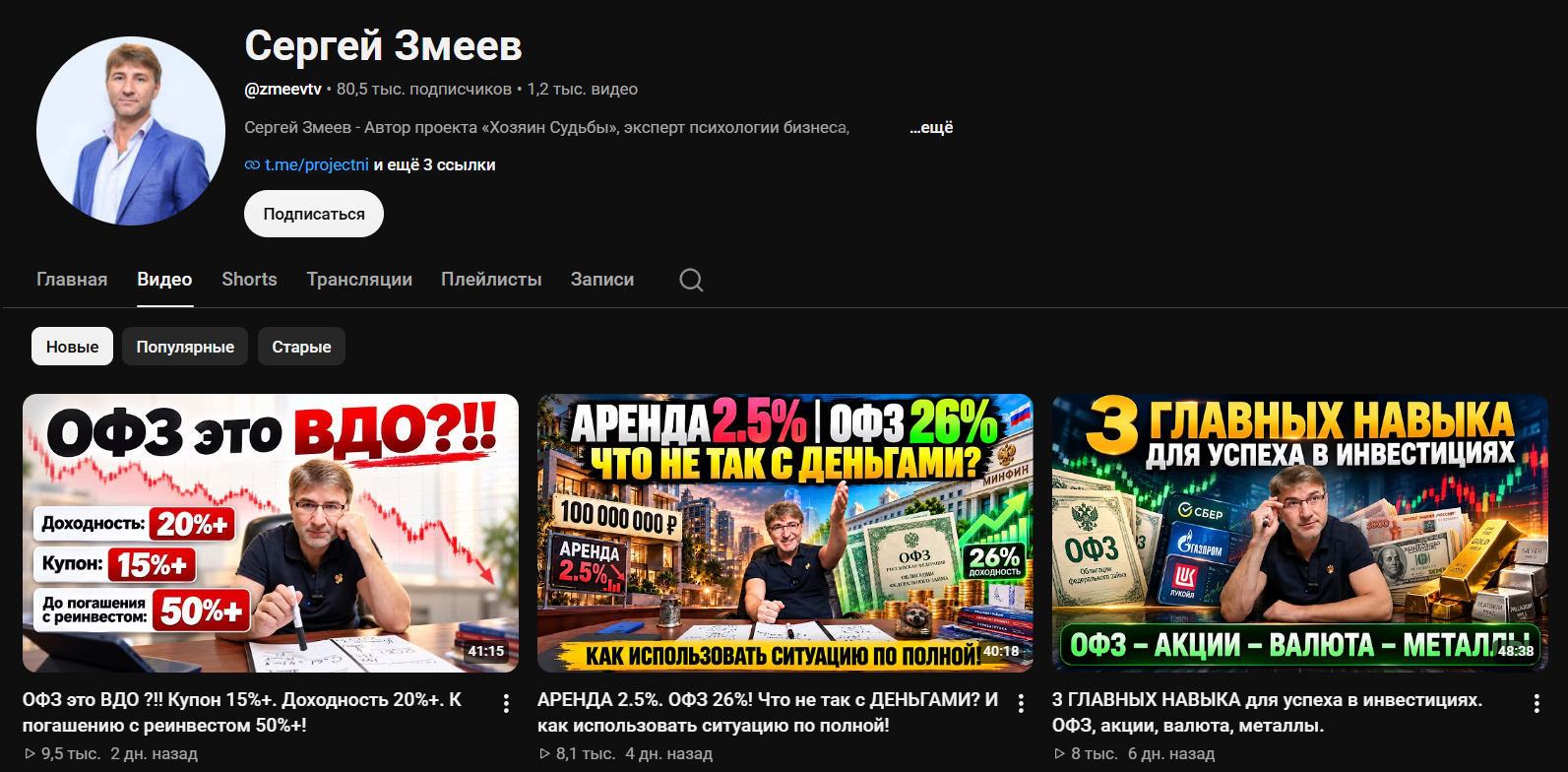The height and width of the screenshot is (772, 1568).
Task: Click the 40:18 duration badge
Action: click(1001, 651)
